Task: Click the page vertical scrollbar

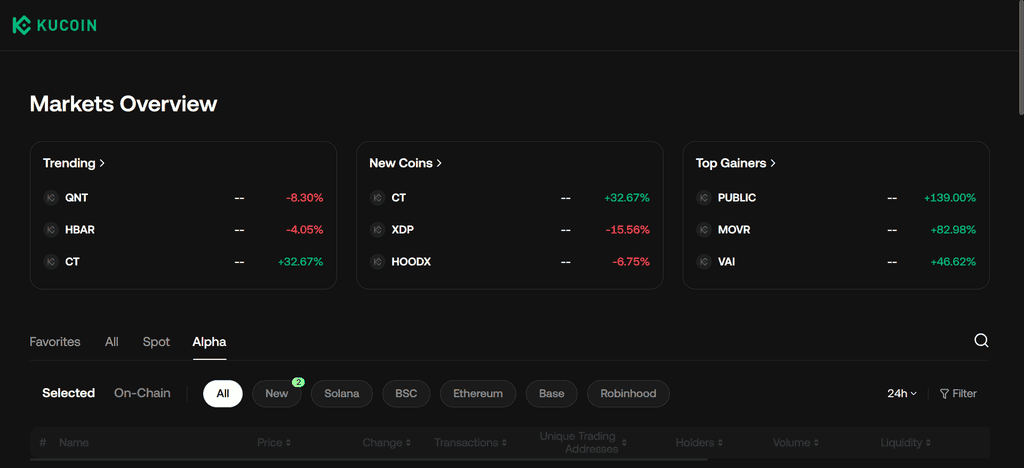Action: pos(1020,57)
